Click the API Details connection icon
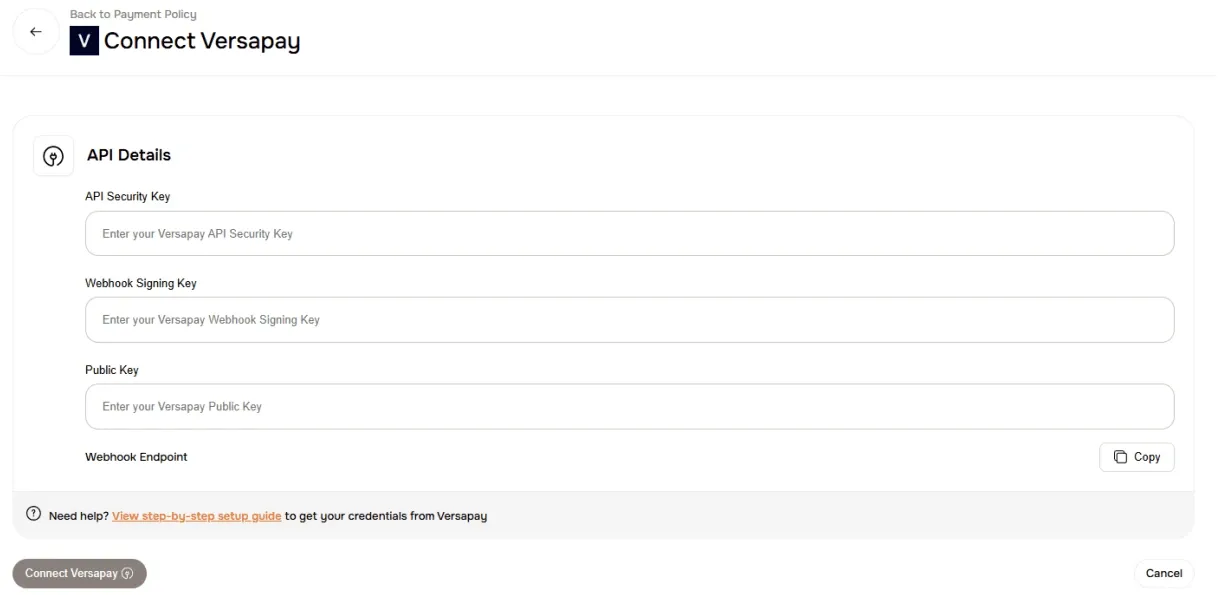The image size is (1218, 595). click(x=53, y=155)
